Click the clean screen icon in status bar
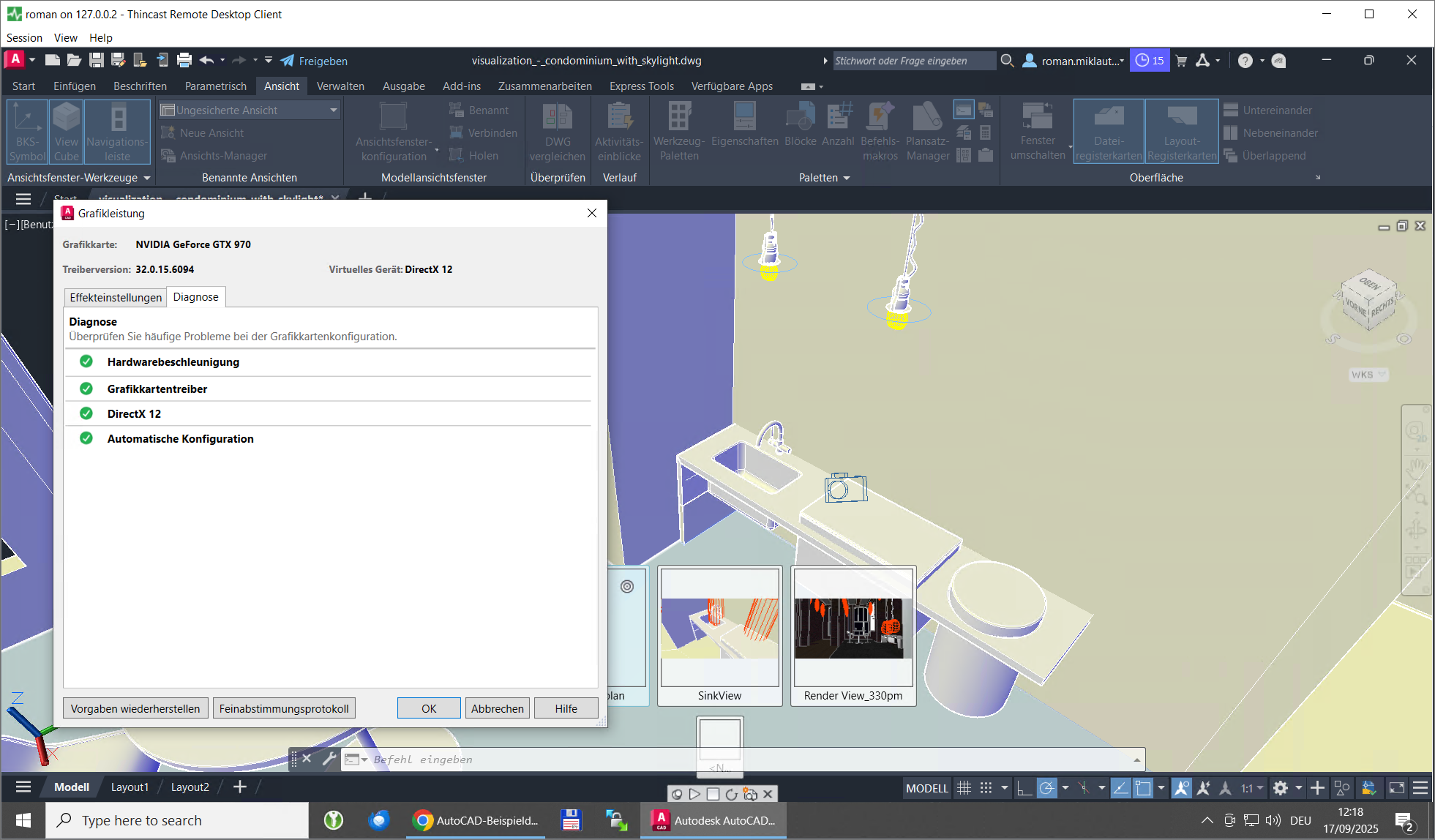This screenshot has width=1435, height=840. 1397,788
